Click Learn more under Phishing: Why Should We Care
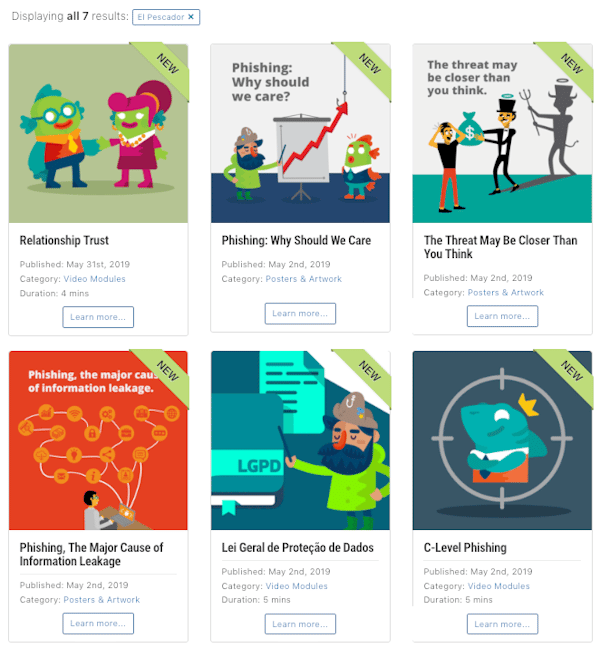 coord(300,314)
